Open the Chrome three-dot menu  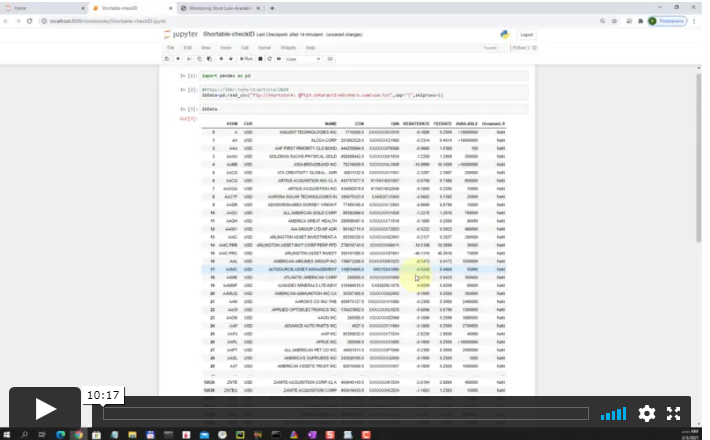coord(694,21)
